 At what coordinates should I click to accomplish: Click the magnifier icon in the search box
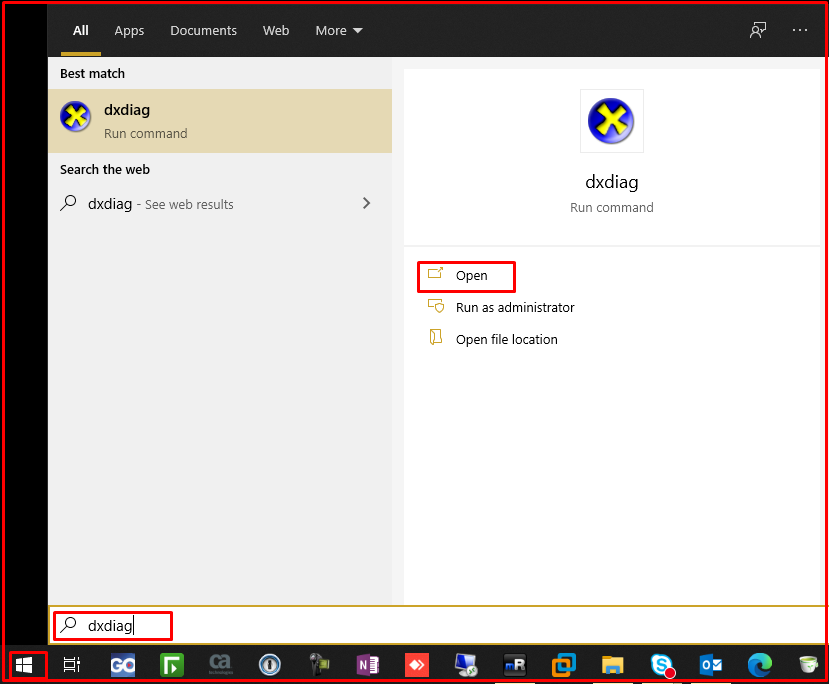(x=69, y=625)
